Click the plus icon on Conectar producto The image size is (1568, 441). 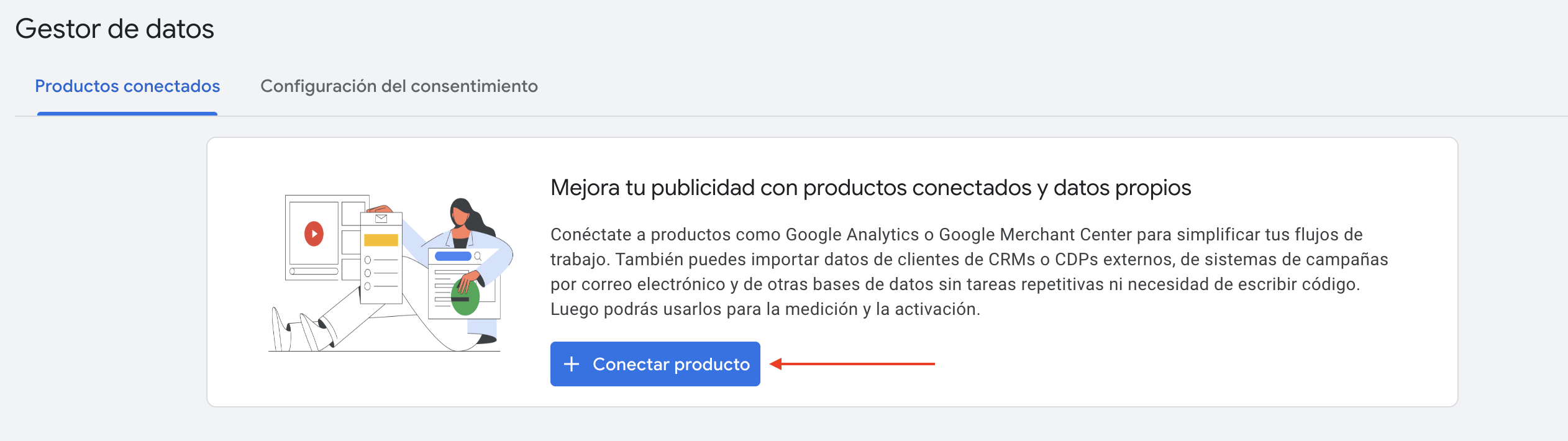[x=572, y=364]
